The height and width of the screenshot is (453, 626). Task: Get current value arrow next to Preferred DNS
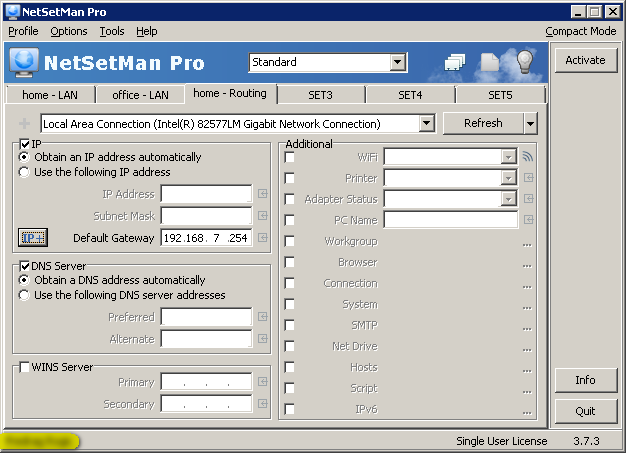263,317
